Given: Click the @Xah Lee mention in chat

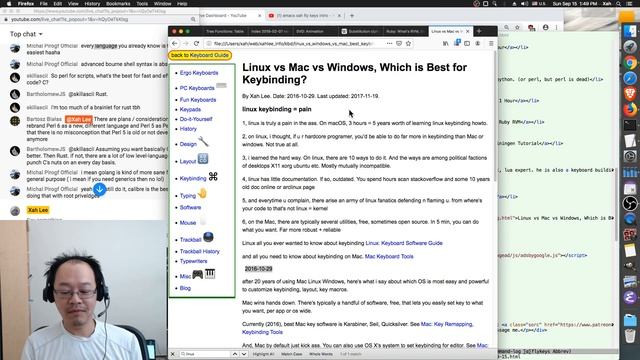Looking at the screenshot, I should [x=78, y=119].
